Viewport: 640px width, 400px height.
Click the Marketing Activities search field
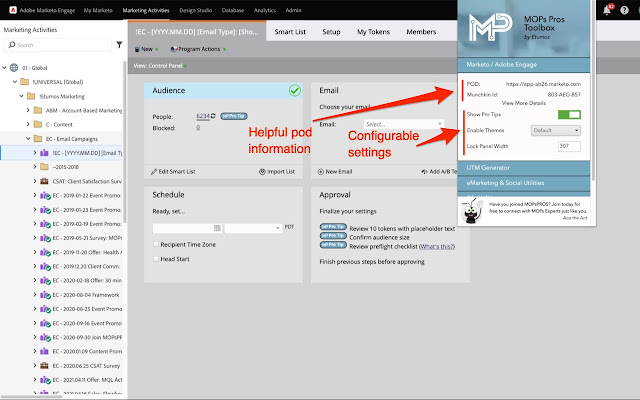point(59,45)
